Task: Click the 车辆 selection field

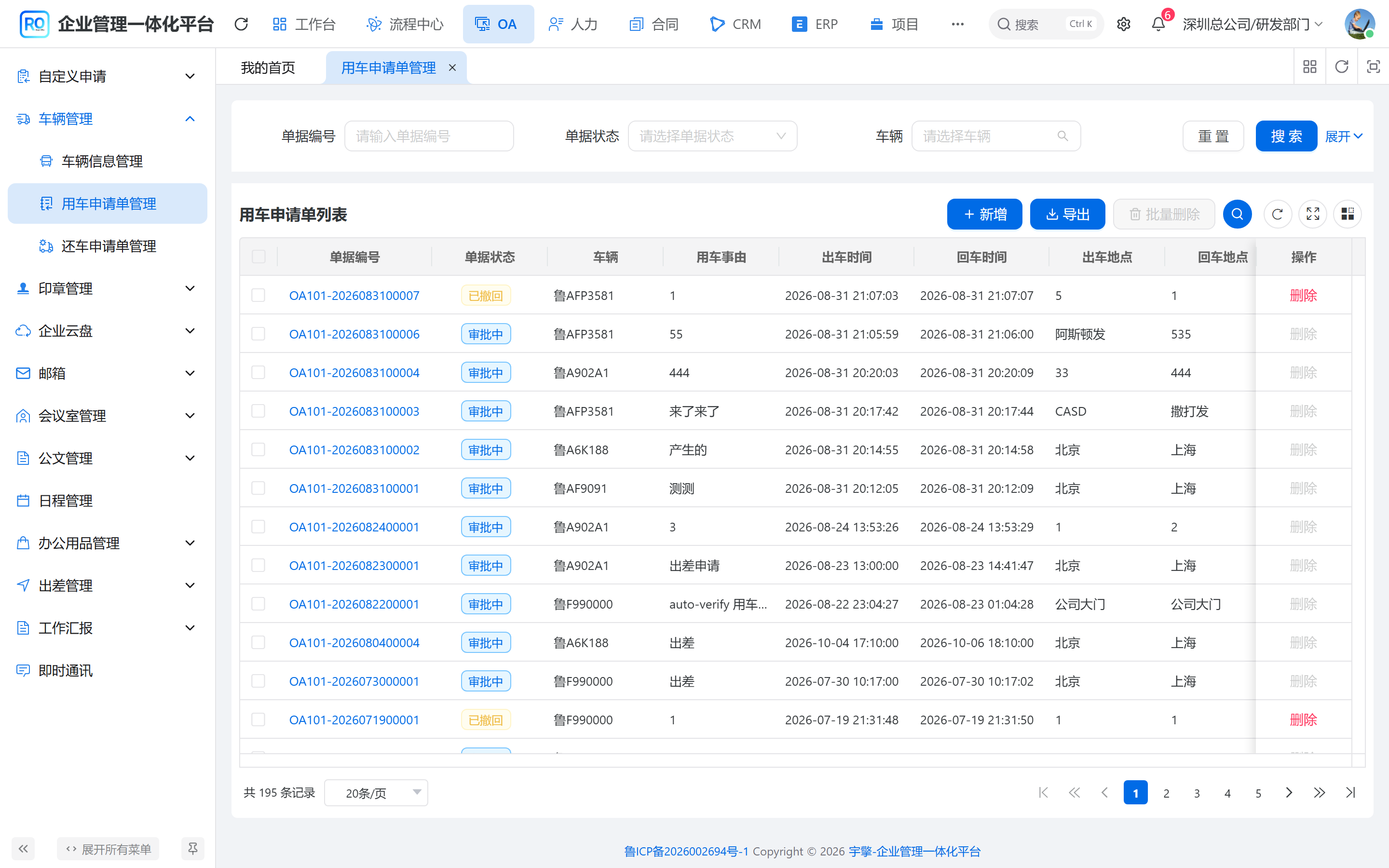Action: click(996, 136)
